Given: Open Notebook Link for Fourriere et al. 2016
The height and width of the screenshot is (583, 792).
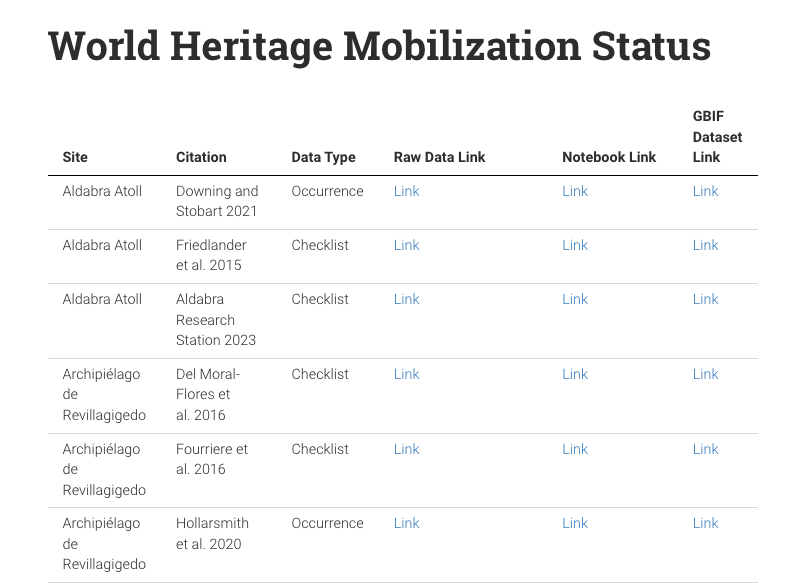Looking at the screenshot, I should coord(575,449).
